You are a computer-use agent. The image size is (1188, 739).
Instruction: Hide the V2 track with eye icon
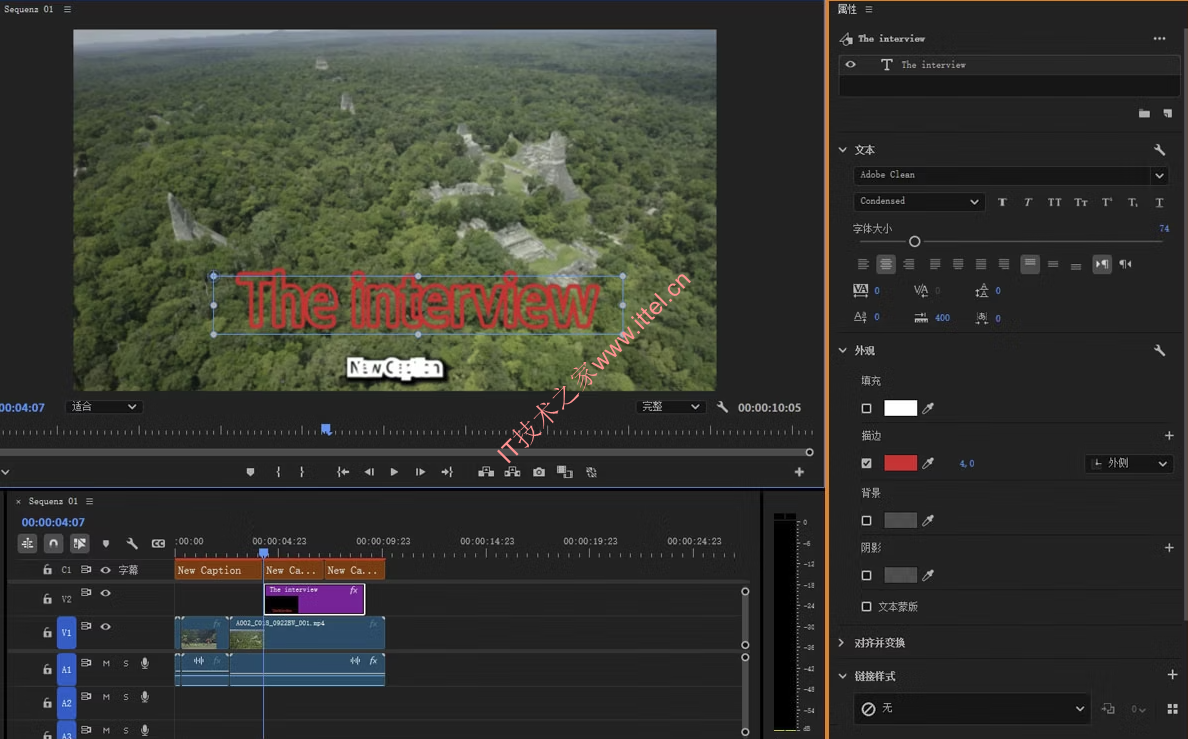(x=106, y=593)
